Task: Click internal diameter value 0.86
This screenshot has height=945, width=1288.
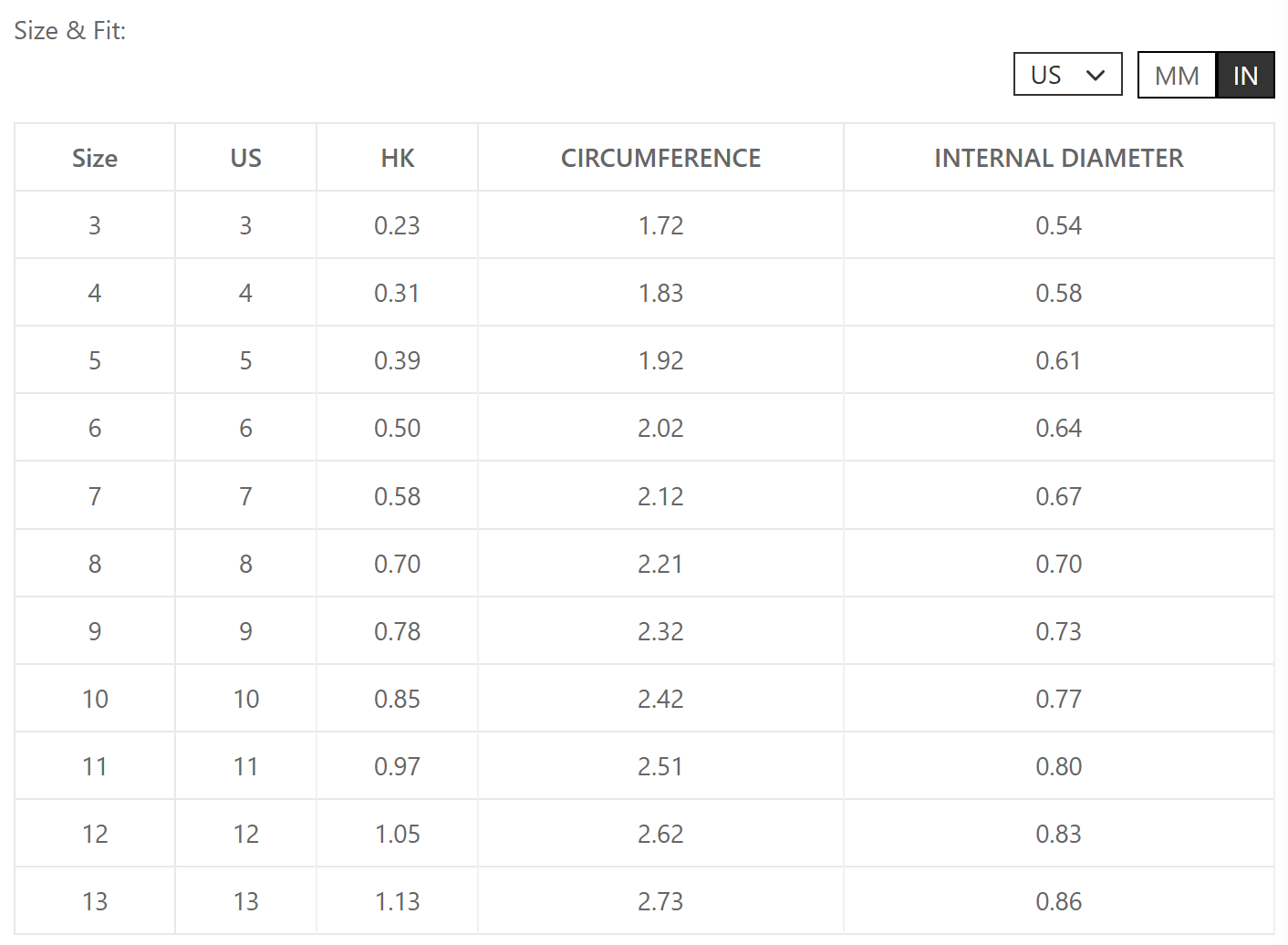Action: 1058,901
